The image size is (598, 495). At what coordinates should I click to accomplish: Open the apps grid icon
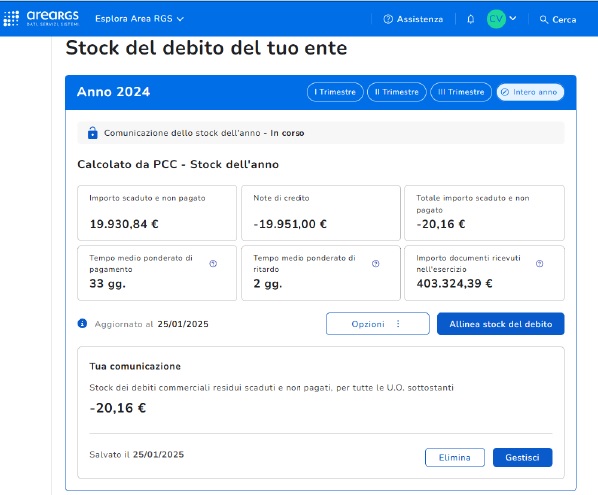pos(11,18)
